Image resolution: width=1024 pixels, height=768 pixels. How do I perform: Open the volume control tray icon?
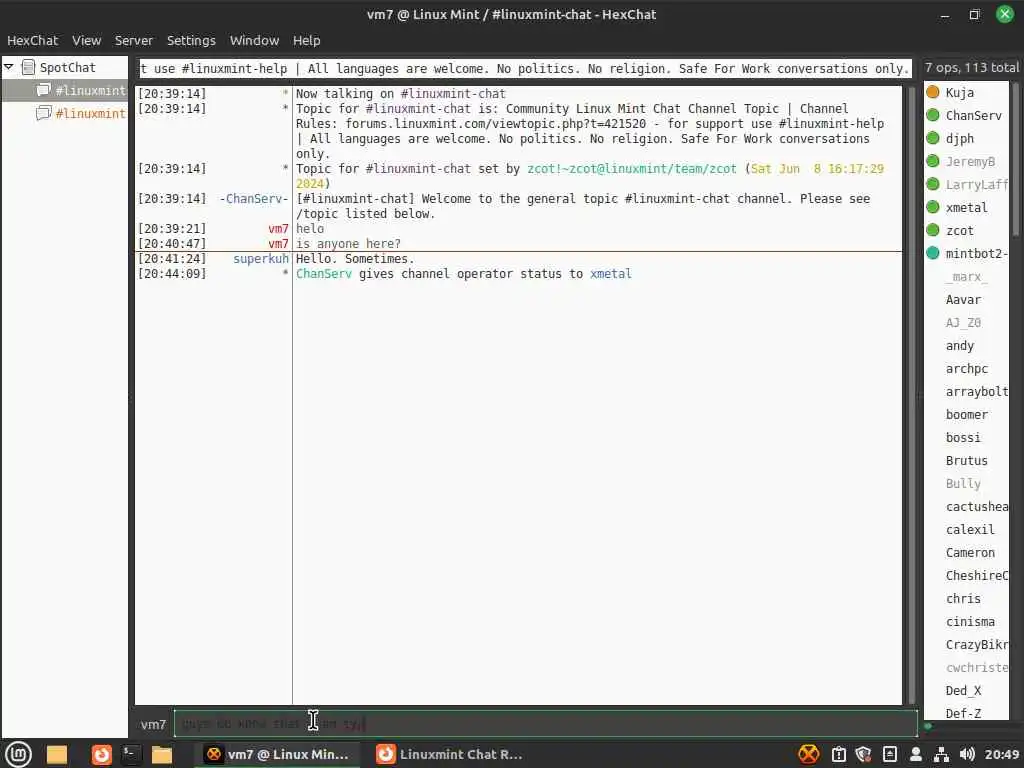pyautogui.click(x=967, y=754)
